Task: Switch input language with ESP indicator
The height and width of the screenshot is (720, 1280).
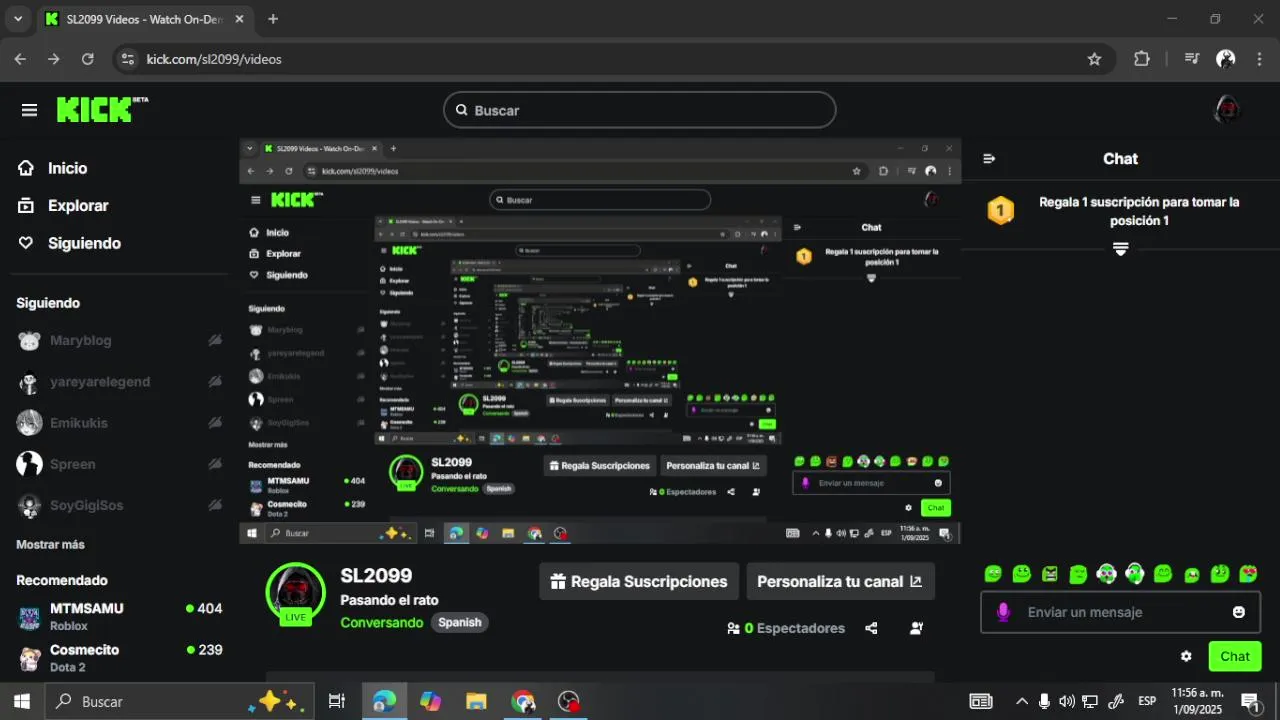Action: pos(1147,701)
